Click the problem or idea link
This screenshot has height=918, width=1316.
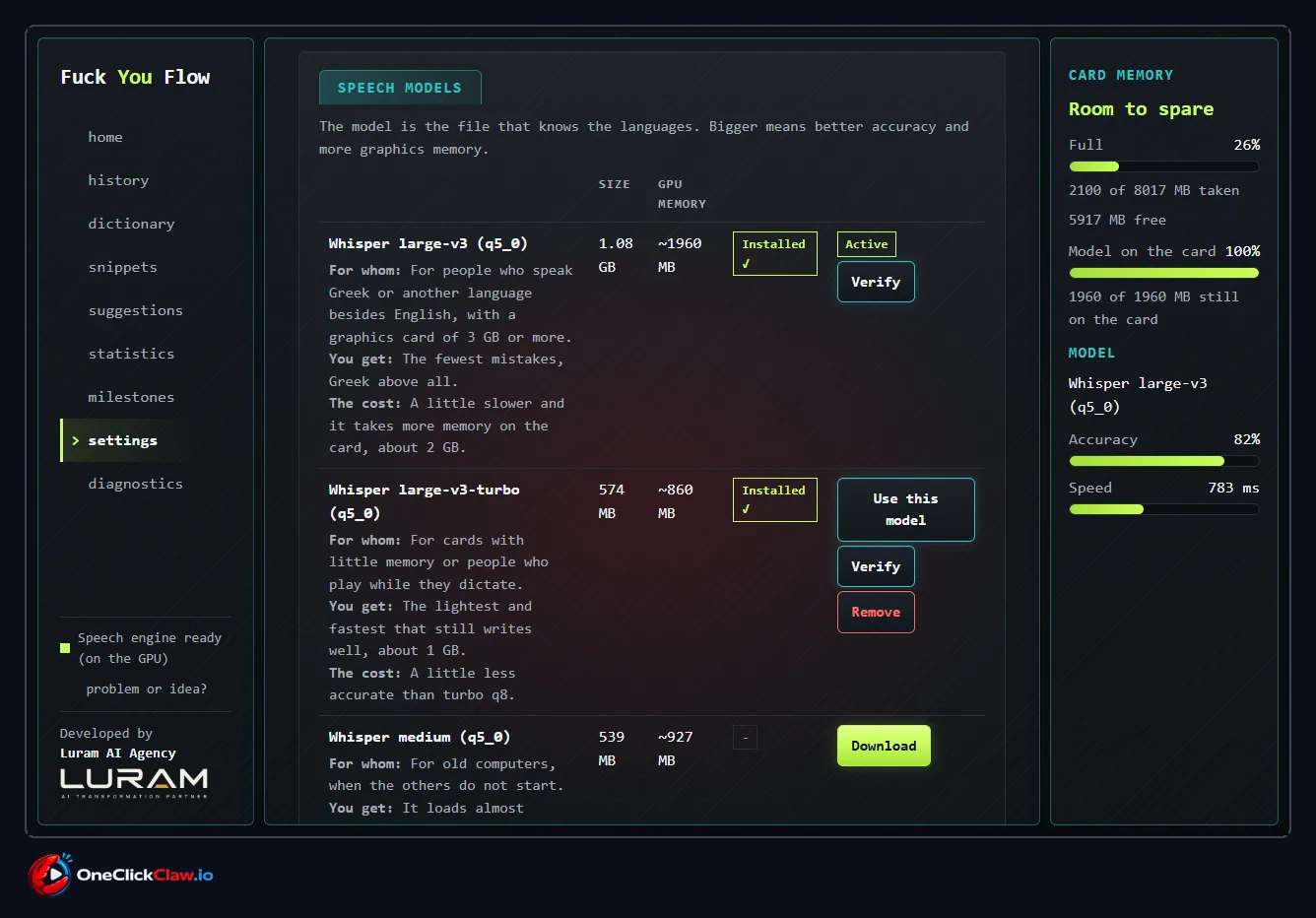click(146, 688)
